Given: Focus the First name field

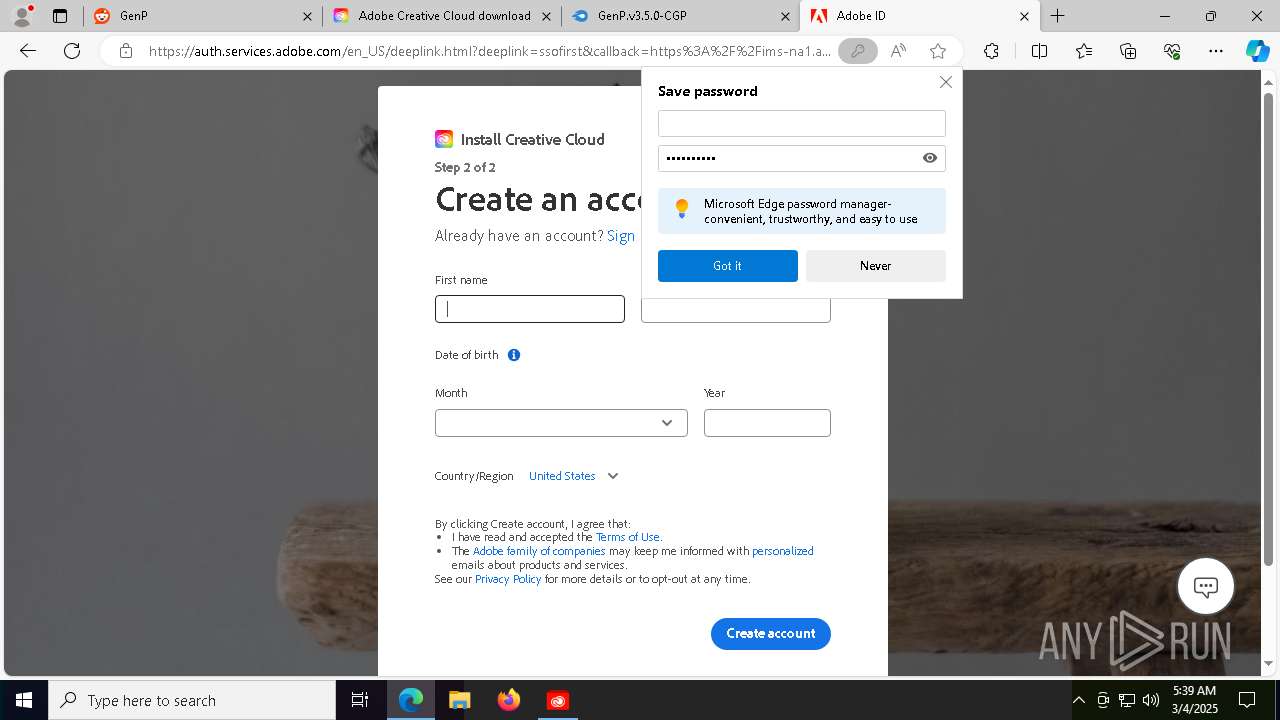Looking at the screenshot, I should (x=530, y=309).
